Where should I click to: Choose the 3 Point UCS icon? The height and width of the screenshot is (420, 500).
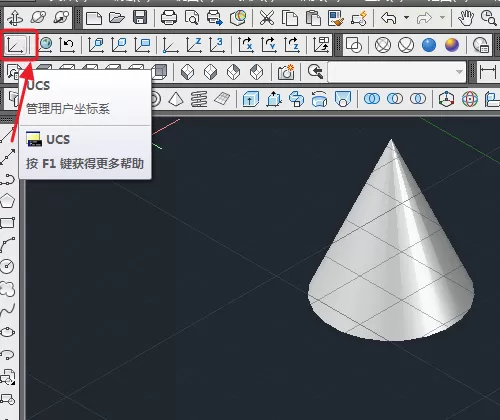(x=216, y=45)
